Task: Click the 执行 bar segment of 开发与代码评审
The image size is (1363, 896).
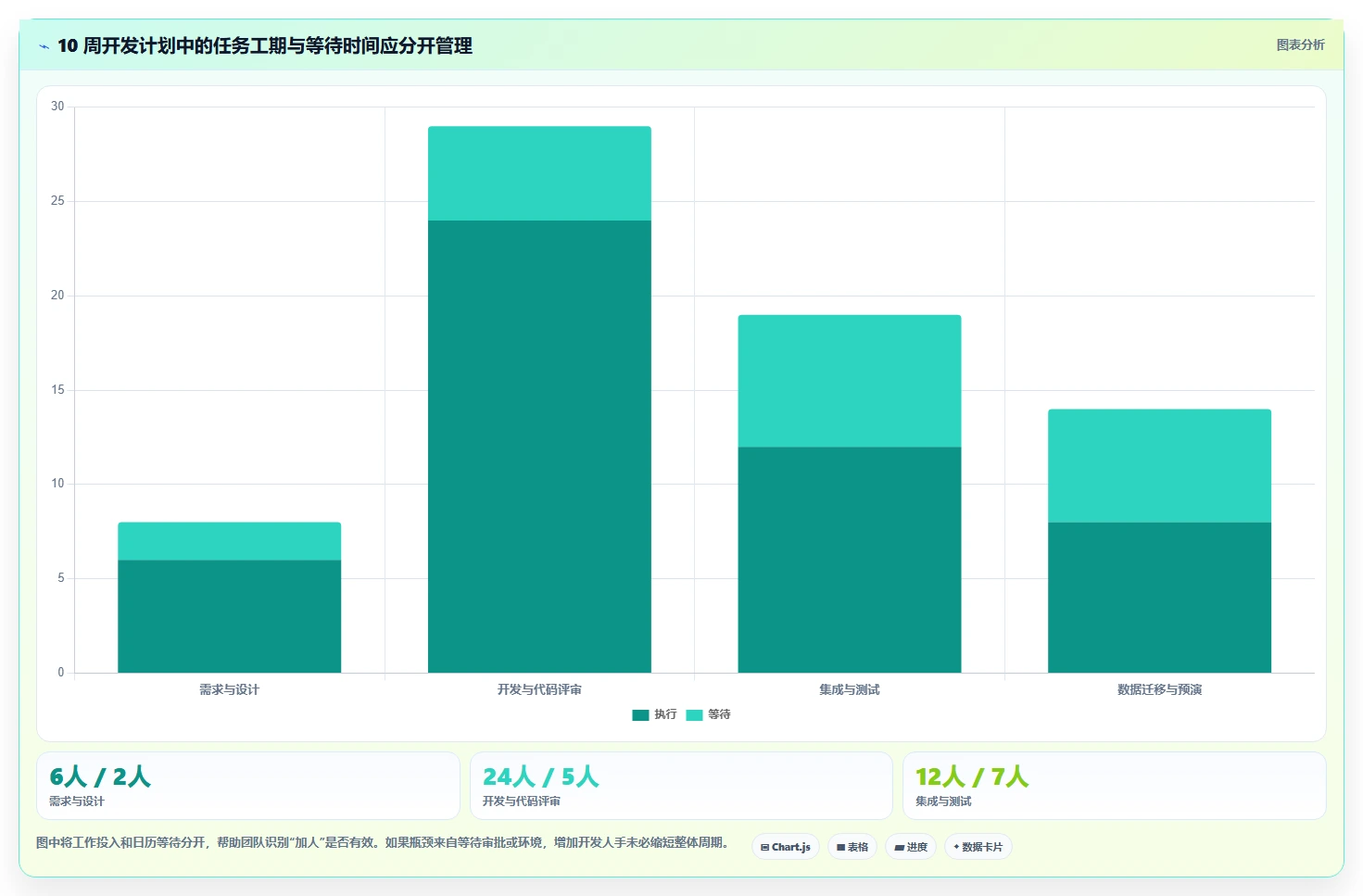Action: pyautogui.click(x=539, y=447)
